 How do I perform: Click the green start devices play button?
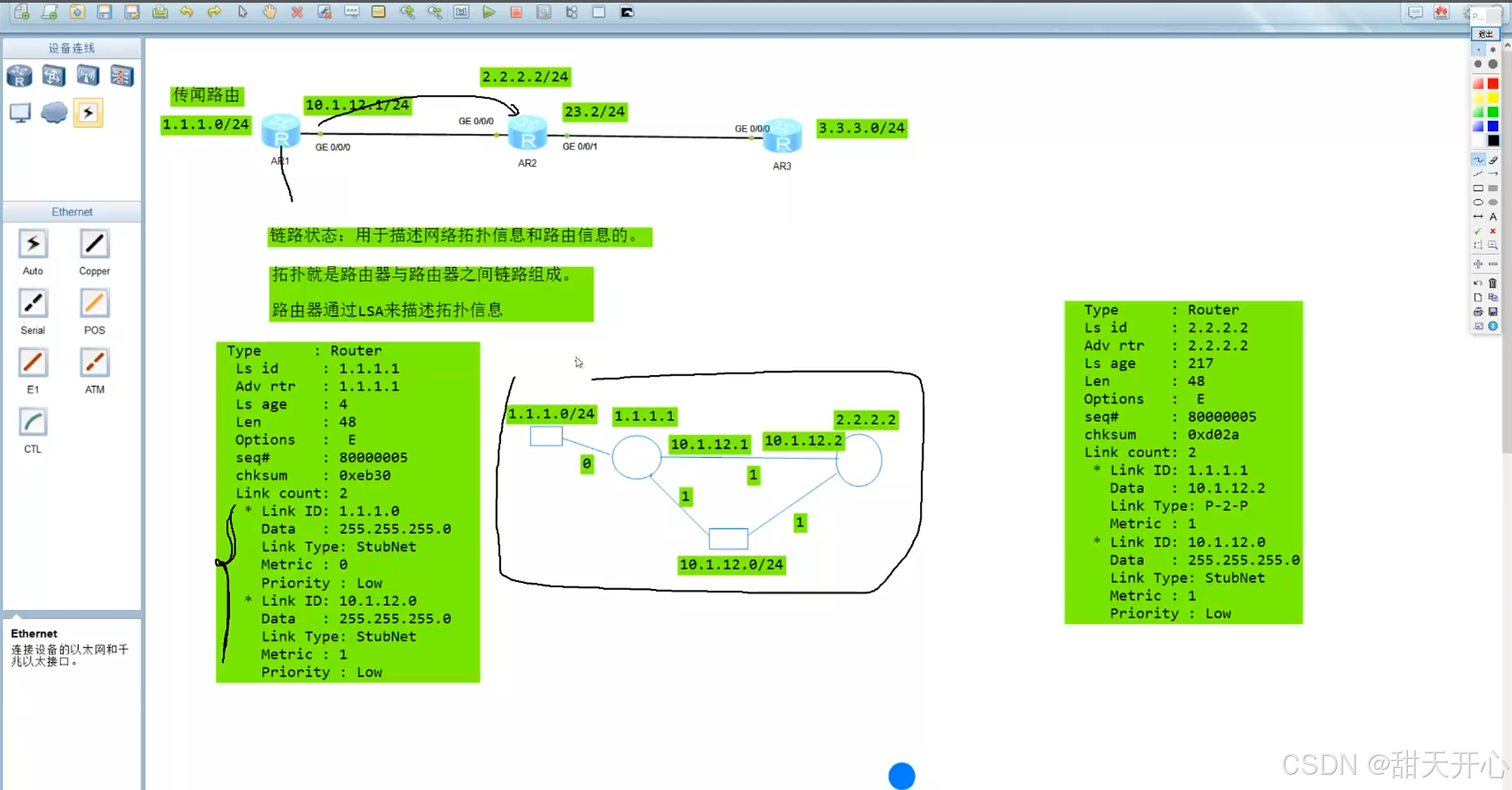click(488, 12)
